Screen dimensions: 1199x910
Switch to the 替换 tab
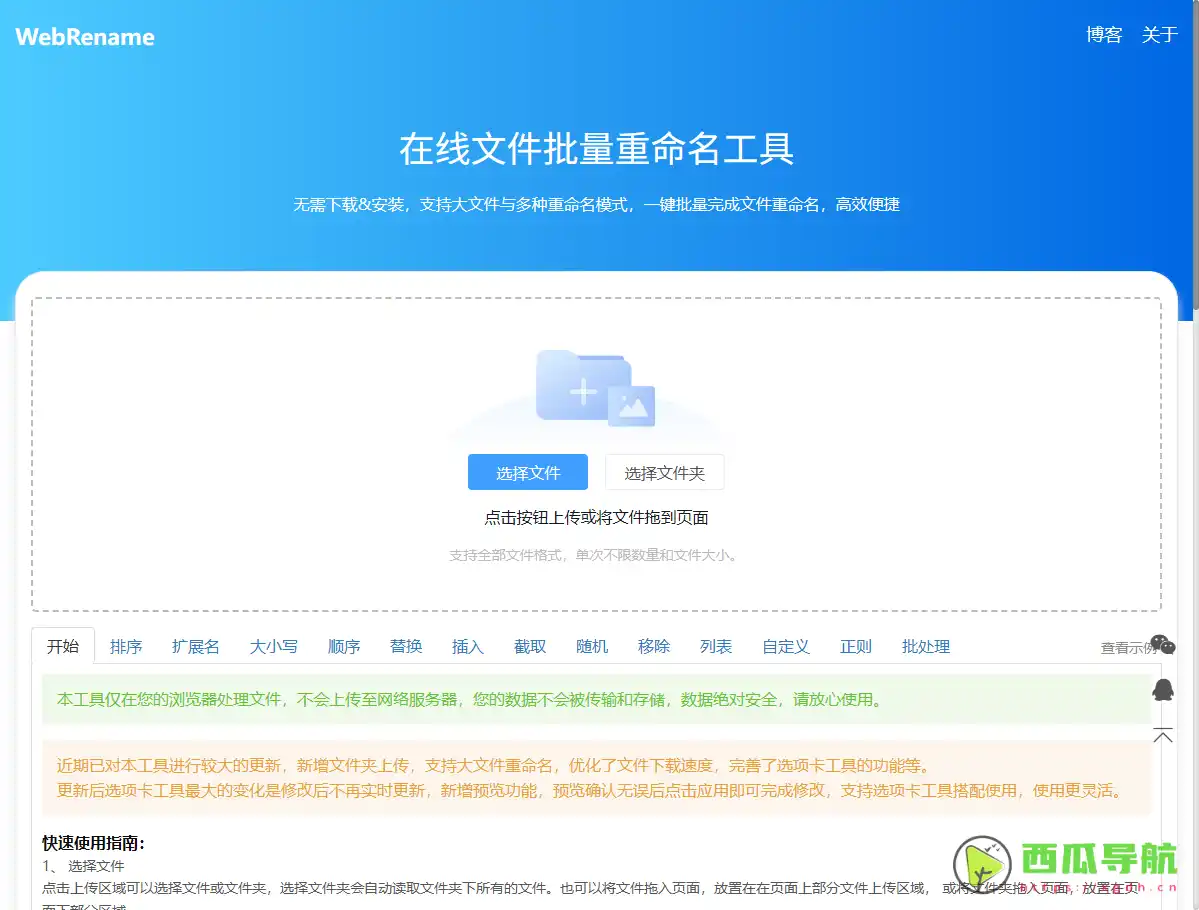[x=406, y=646]
